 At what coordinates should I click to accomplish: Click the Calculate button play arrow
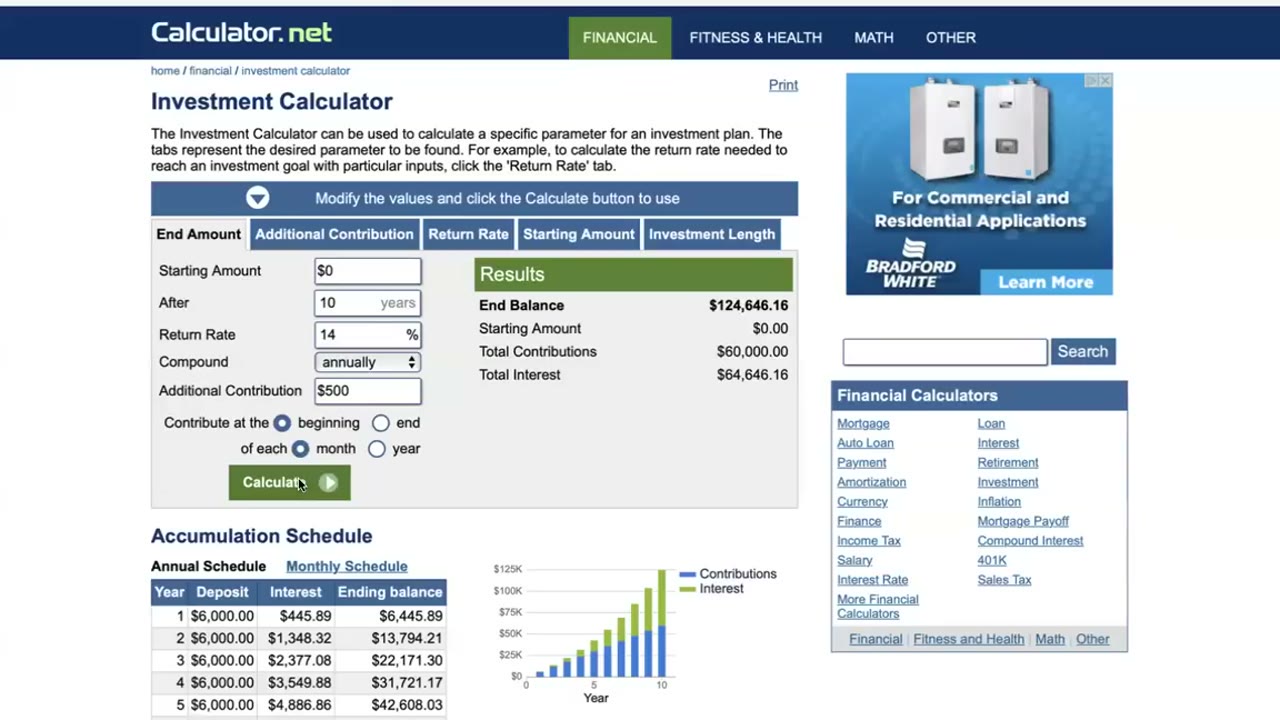tap(328, 483)
